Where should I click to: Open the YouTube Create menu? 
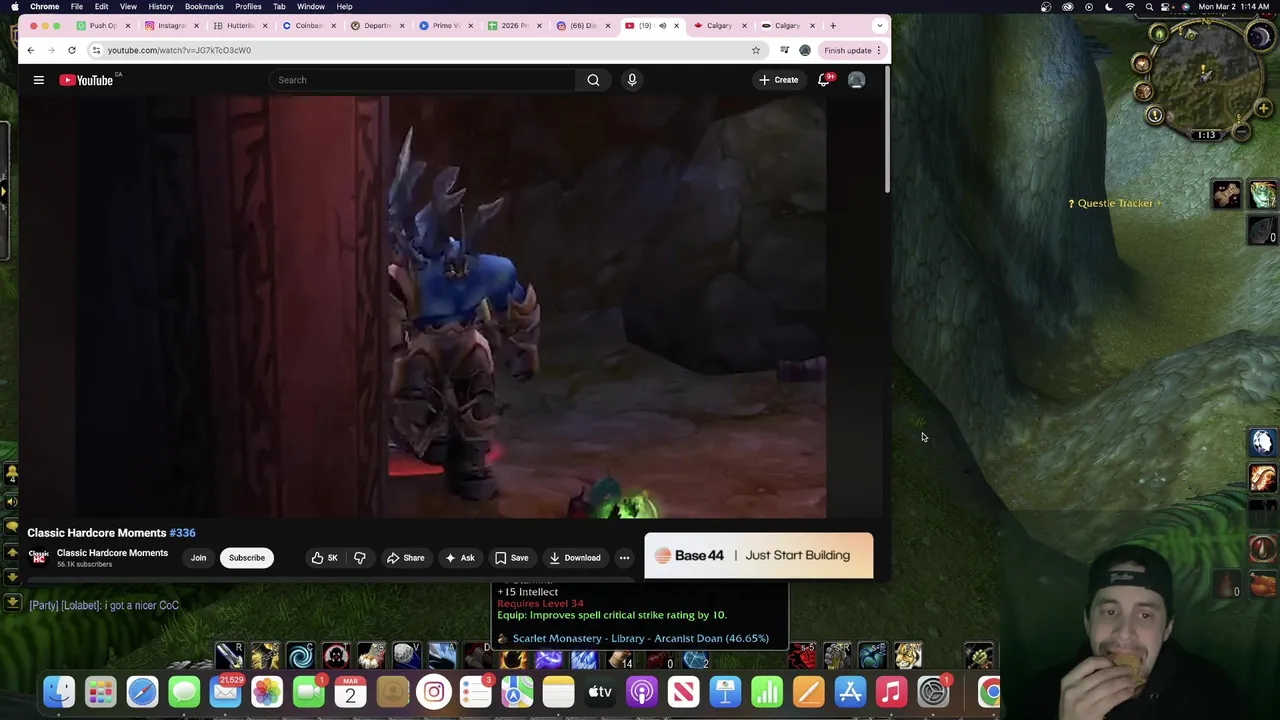tap(779, 80)
